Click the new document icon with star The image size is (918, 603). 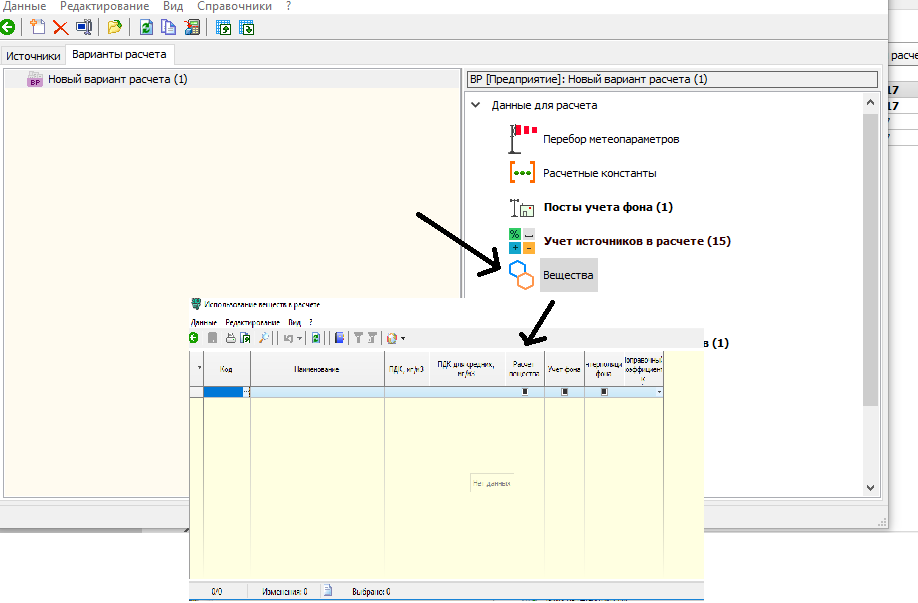(x=38, y=27)
